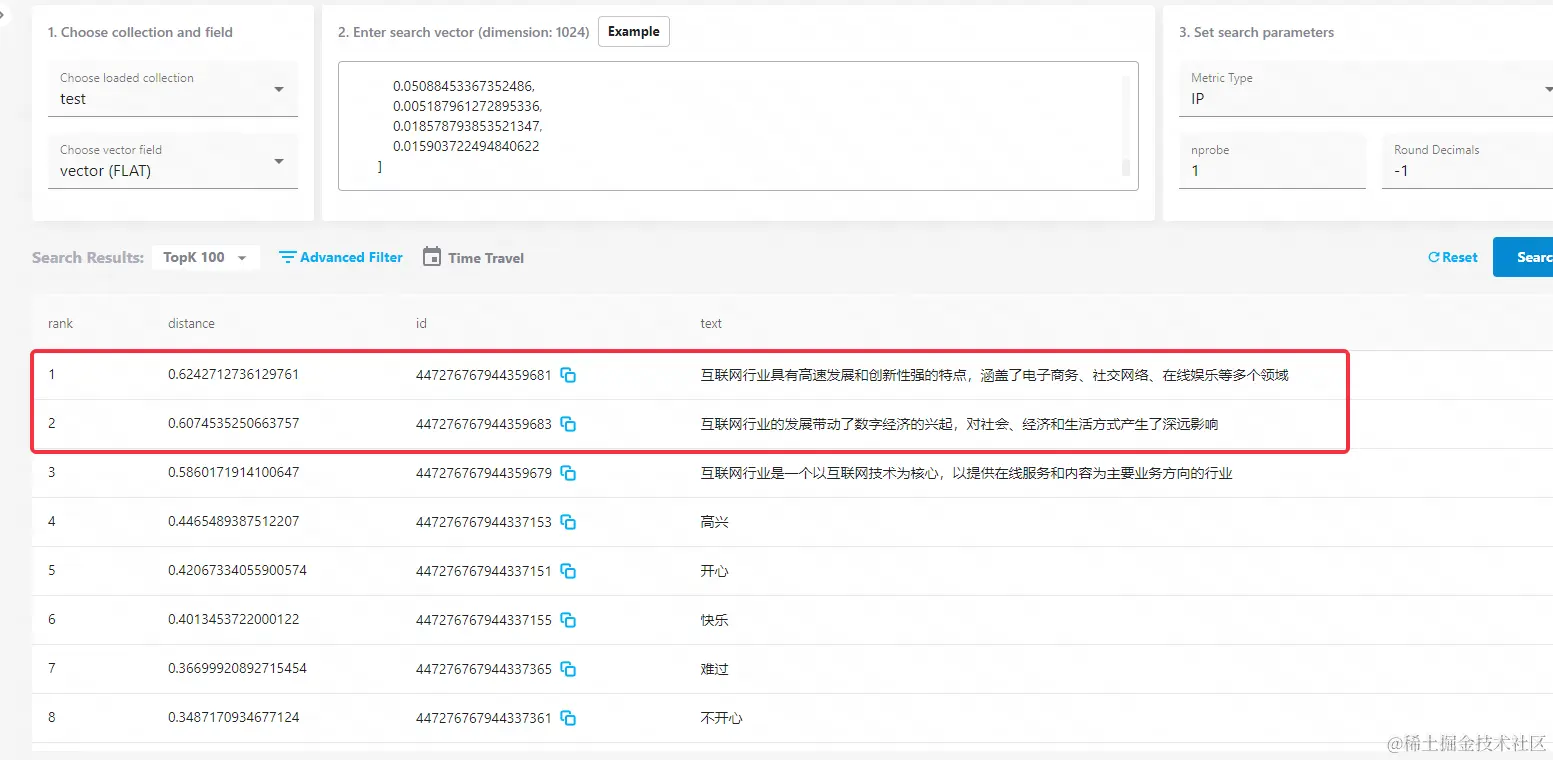Click the text cell 高兴
This screenshot has width=1553, height=760.
[714, 522]
